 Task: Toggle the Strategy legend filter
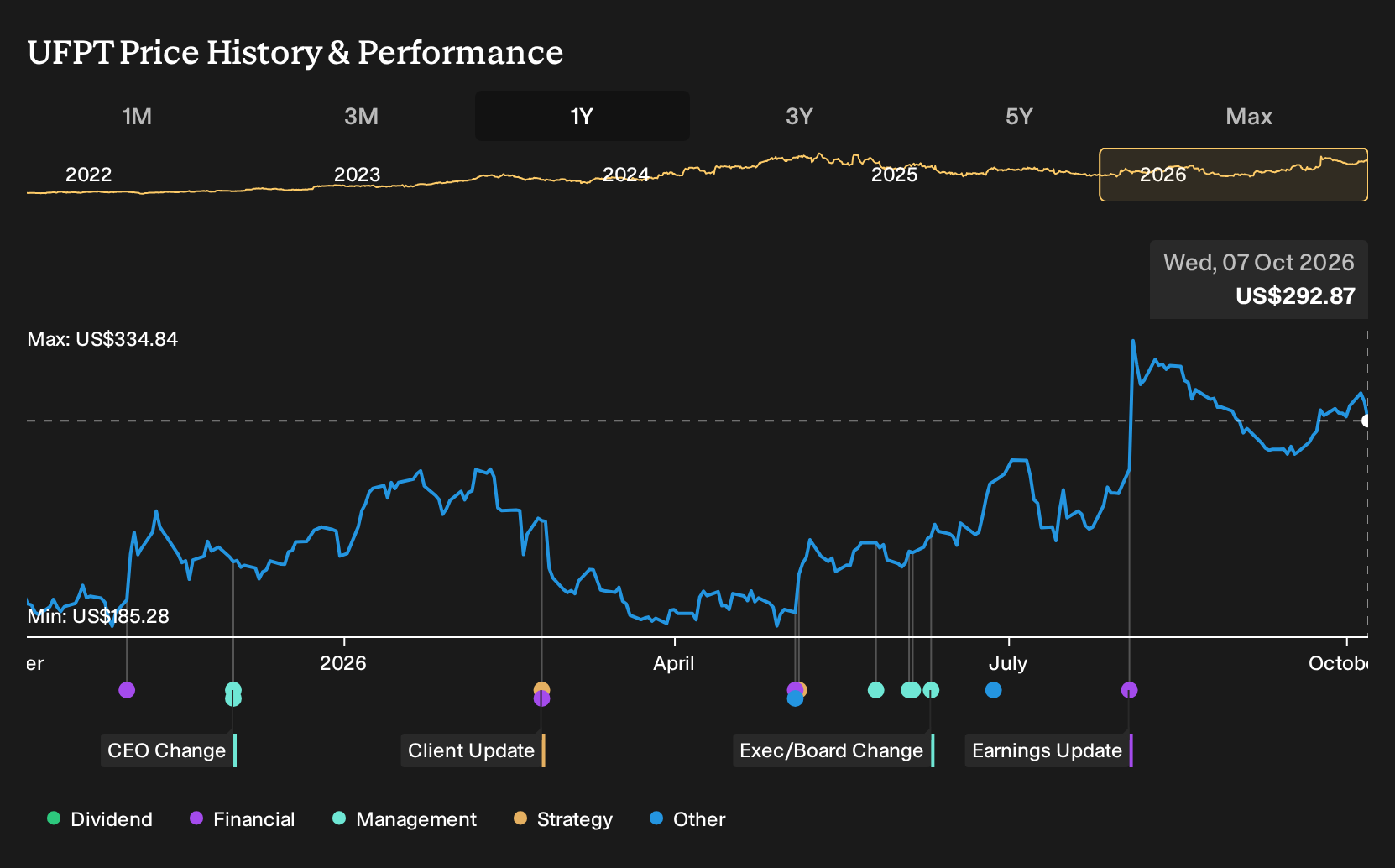tap(563, 819)
